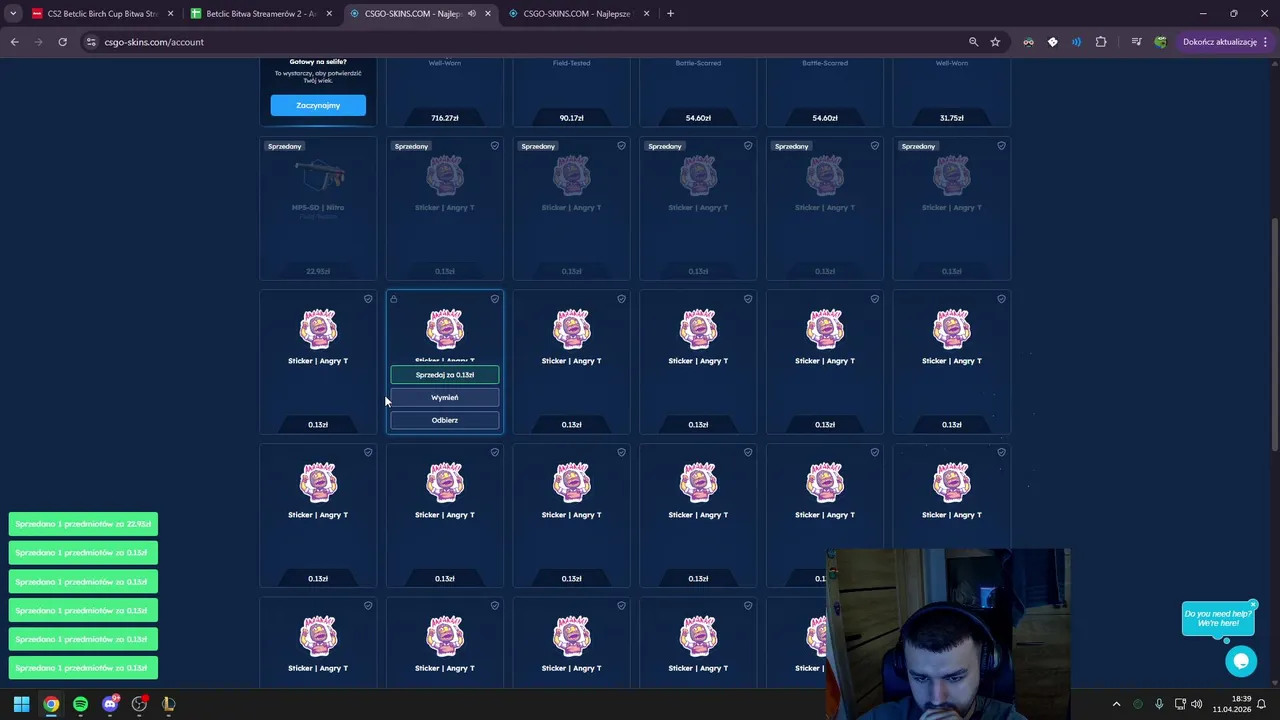Image resolution: width=1280 pixels, height=720 pixels.
Task: Open the Windows Start menu
Action: point(21,704)
